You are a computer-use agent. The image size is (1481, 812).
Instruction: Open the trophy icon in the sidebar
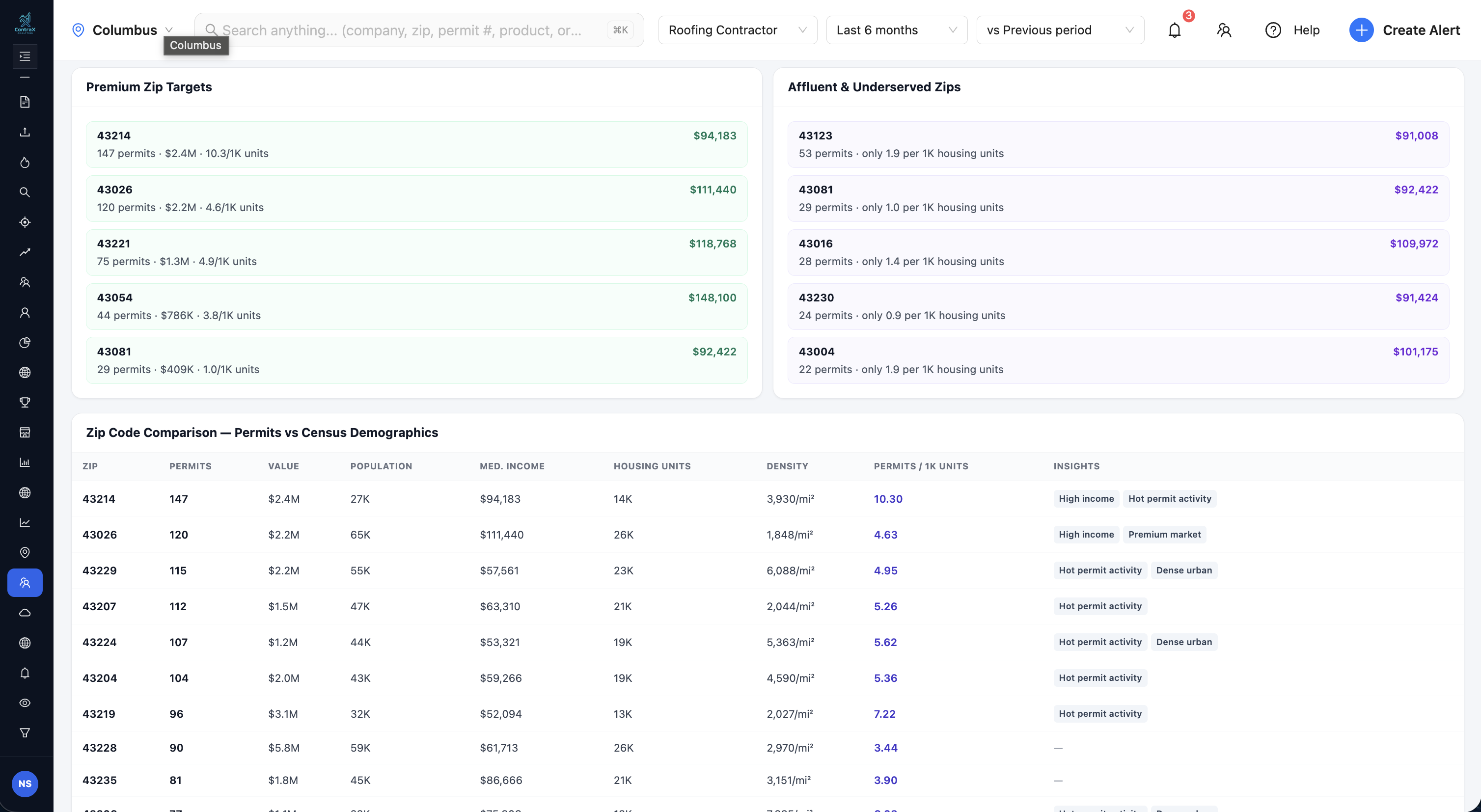[25, 402]
